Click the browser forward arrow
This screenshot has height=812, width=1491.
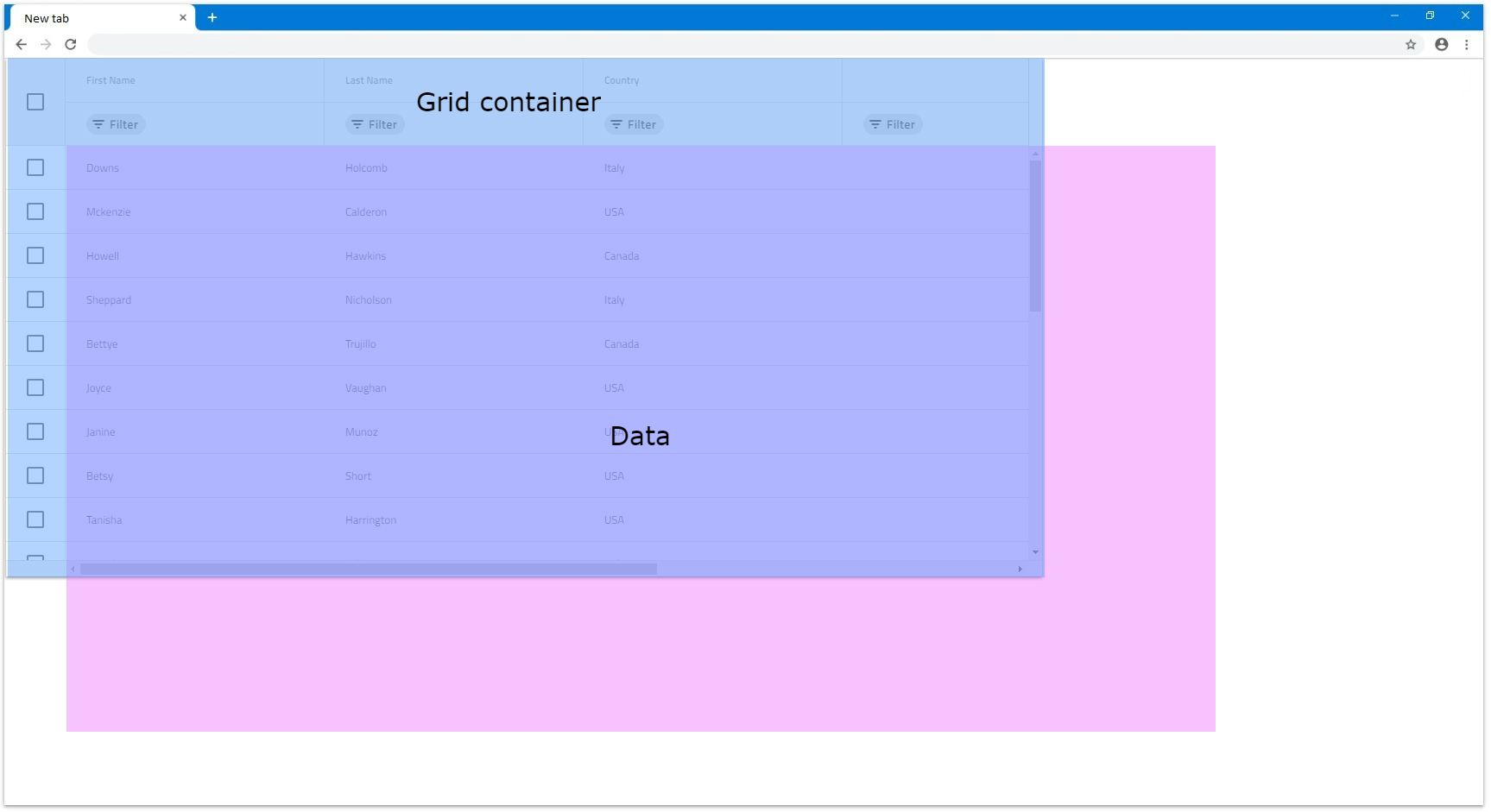click(46, 44)
